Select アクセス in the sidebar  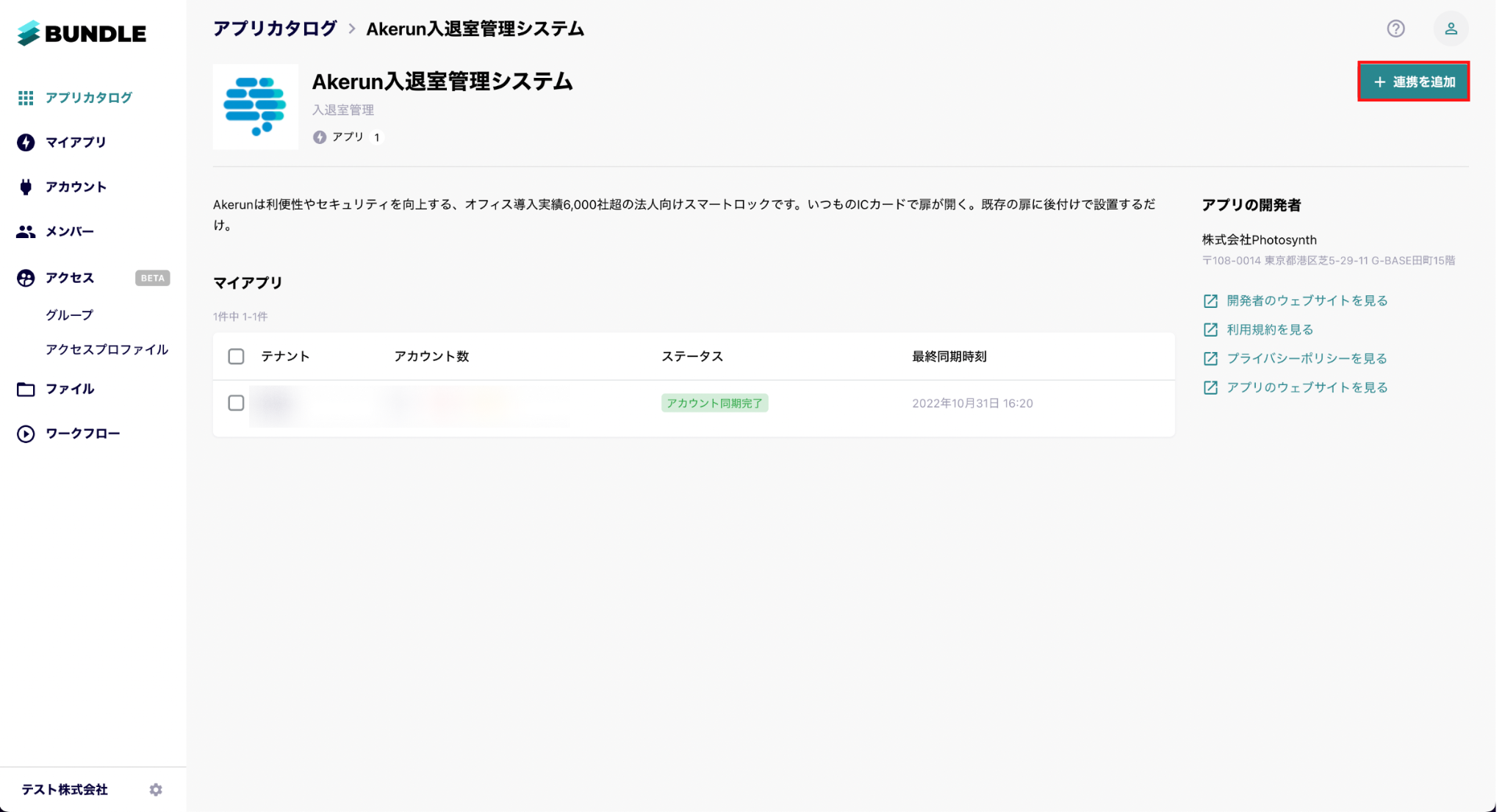tap(70, 278)
